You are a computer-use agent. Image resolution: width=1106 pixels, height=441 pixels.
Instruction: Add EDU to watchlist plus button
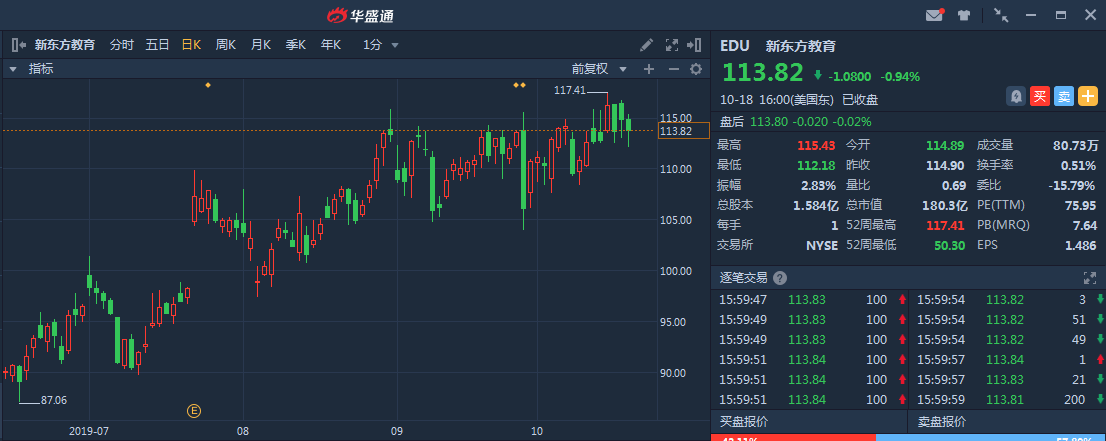[x=1088, y=97]
